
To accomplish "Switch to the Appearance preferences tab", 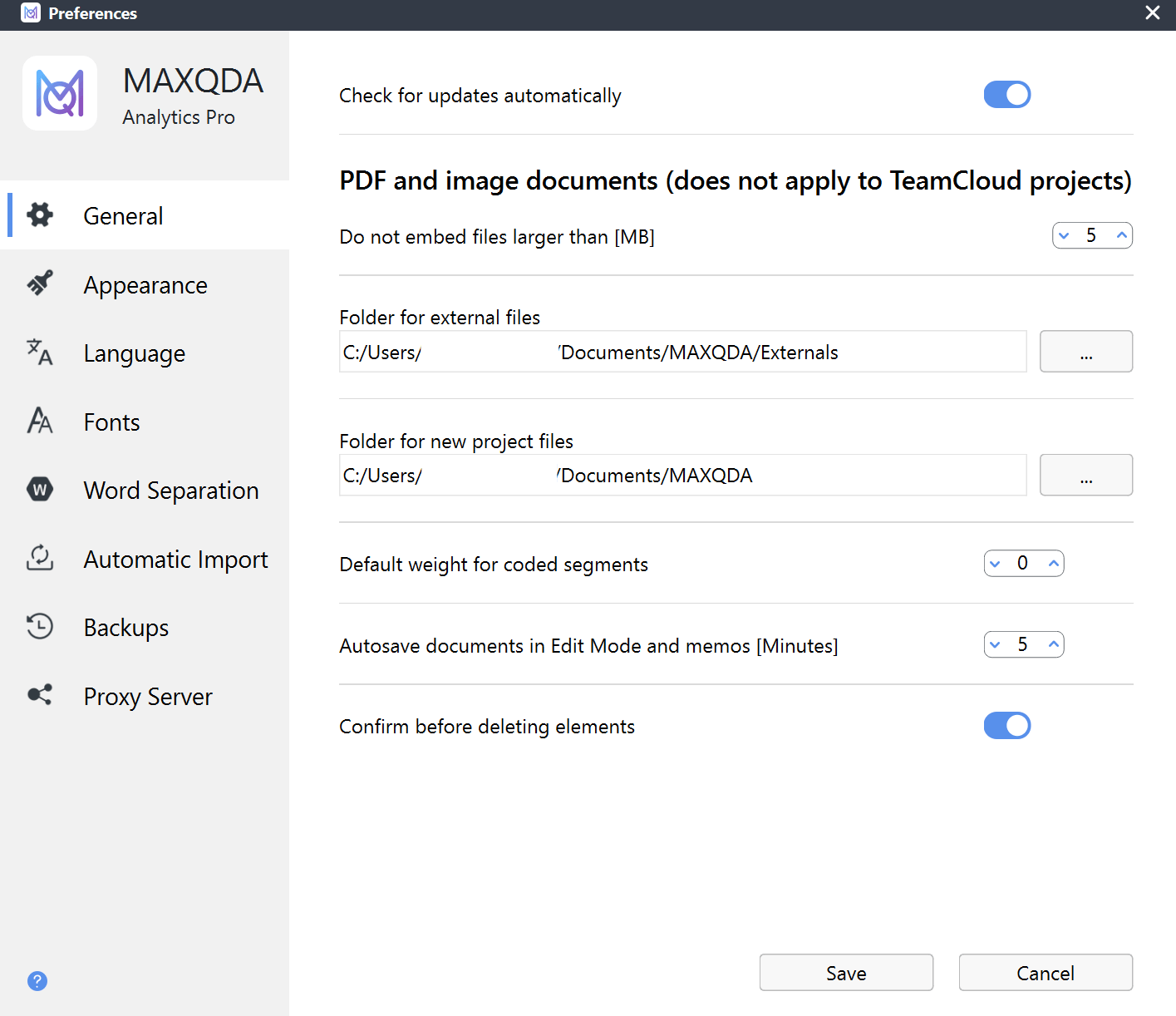I will [145, 284].
